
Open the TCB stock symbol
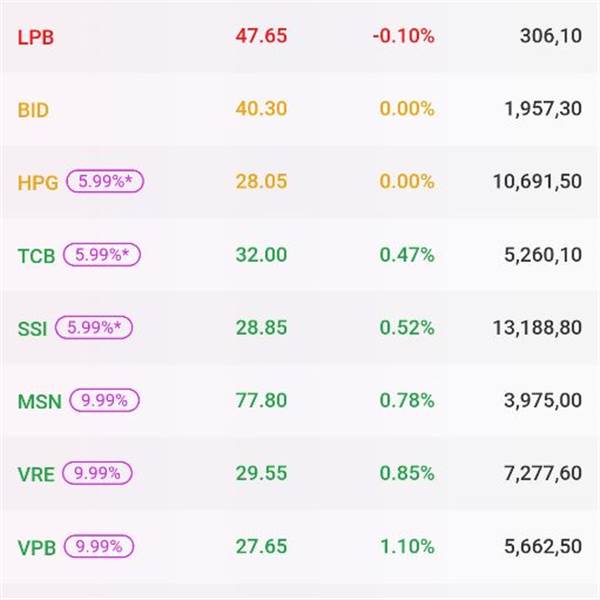37,255
